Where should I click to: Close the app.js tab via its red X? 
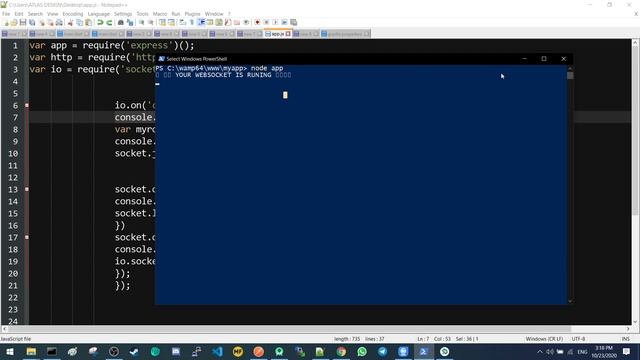pos(288,34)
